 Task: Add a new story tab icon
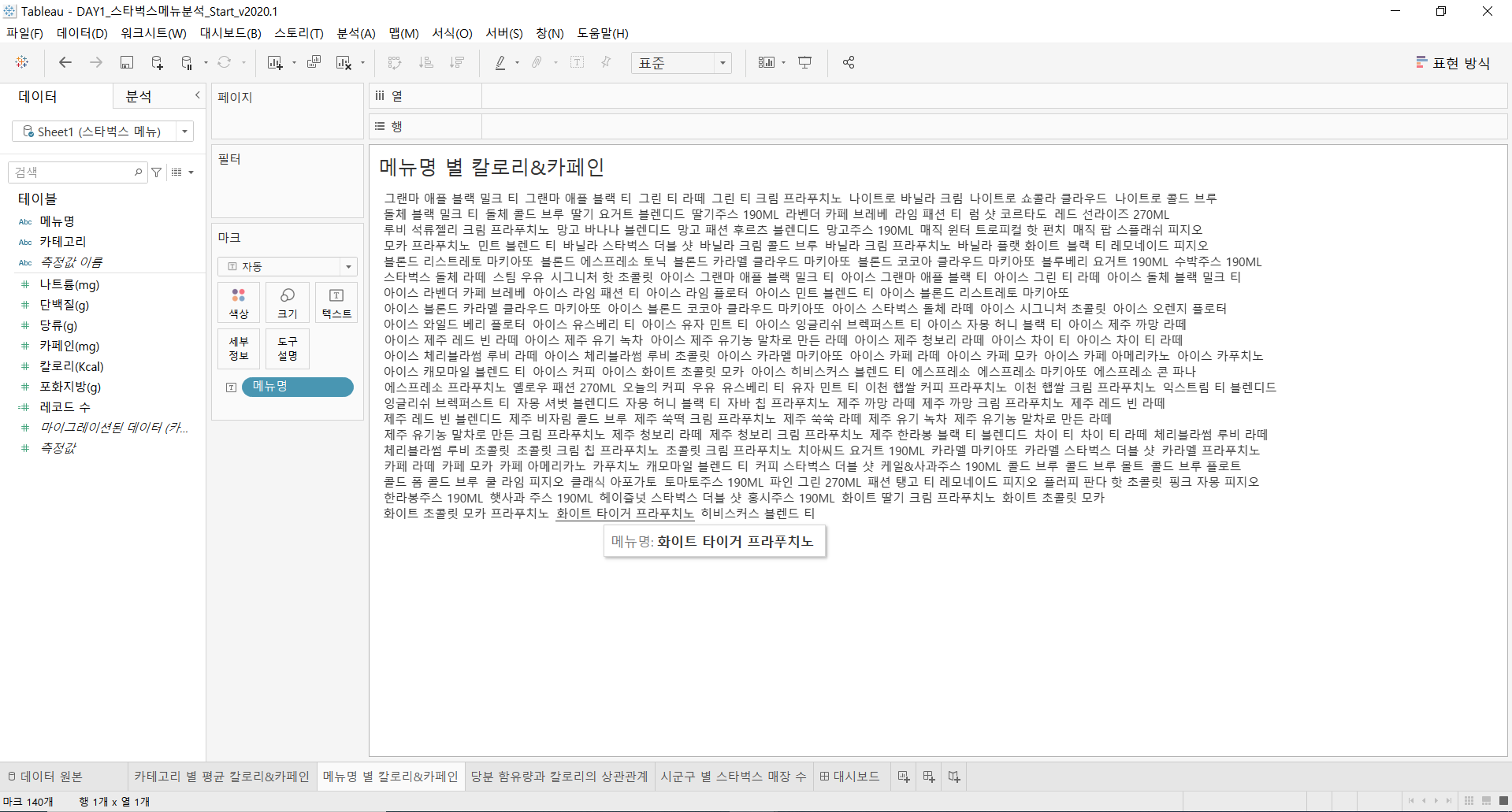(954, 777)
